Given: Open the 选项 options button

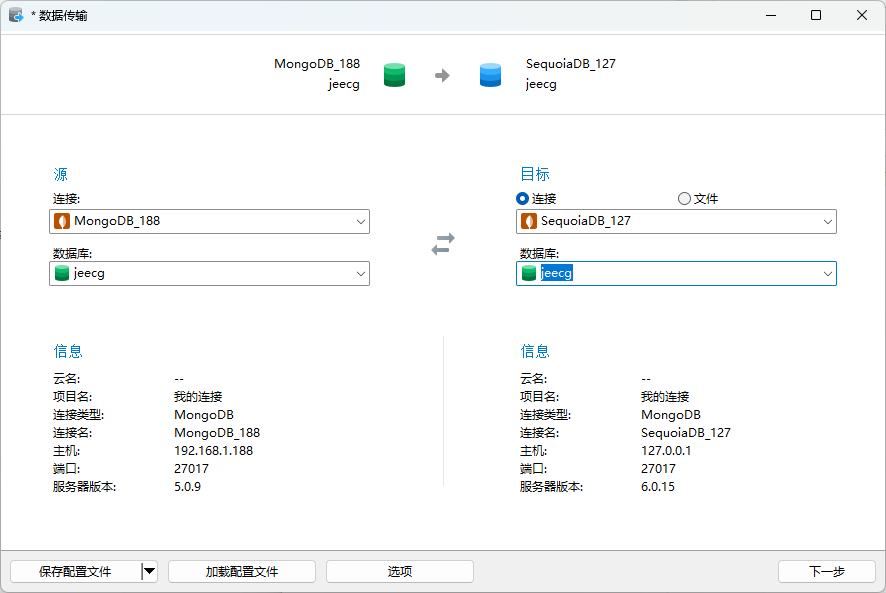Looking at the screenshot, I should [400, 571].
